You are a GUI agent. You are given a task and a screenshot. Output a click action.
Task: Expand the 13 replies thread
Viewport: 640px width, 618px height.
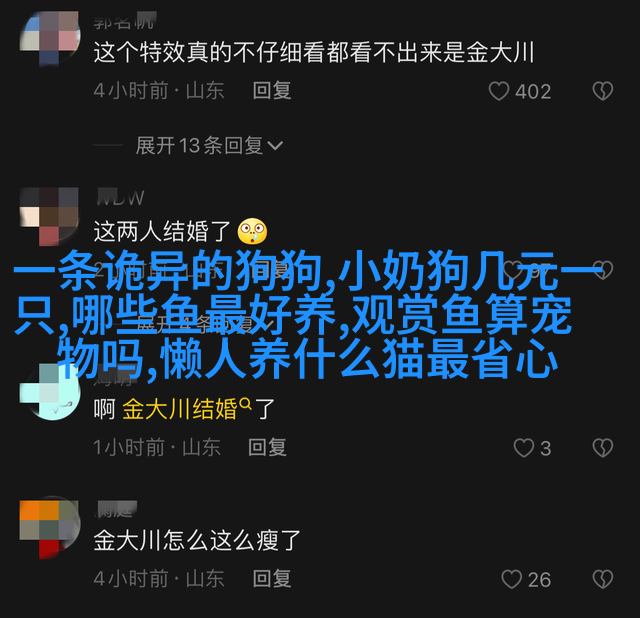[x=209, y=145]
